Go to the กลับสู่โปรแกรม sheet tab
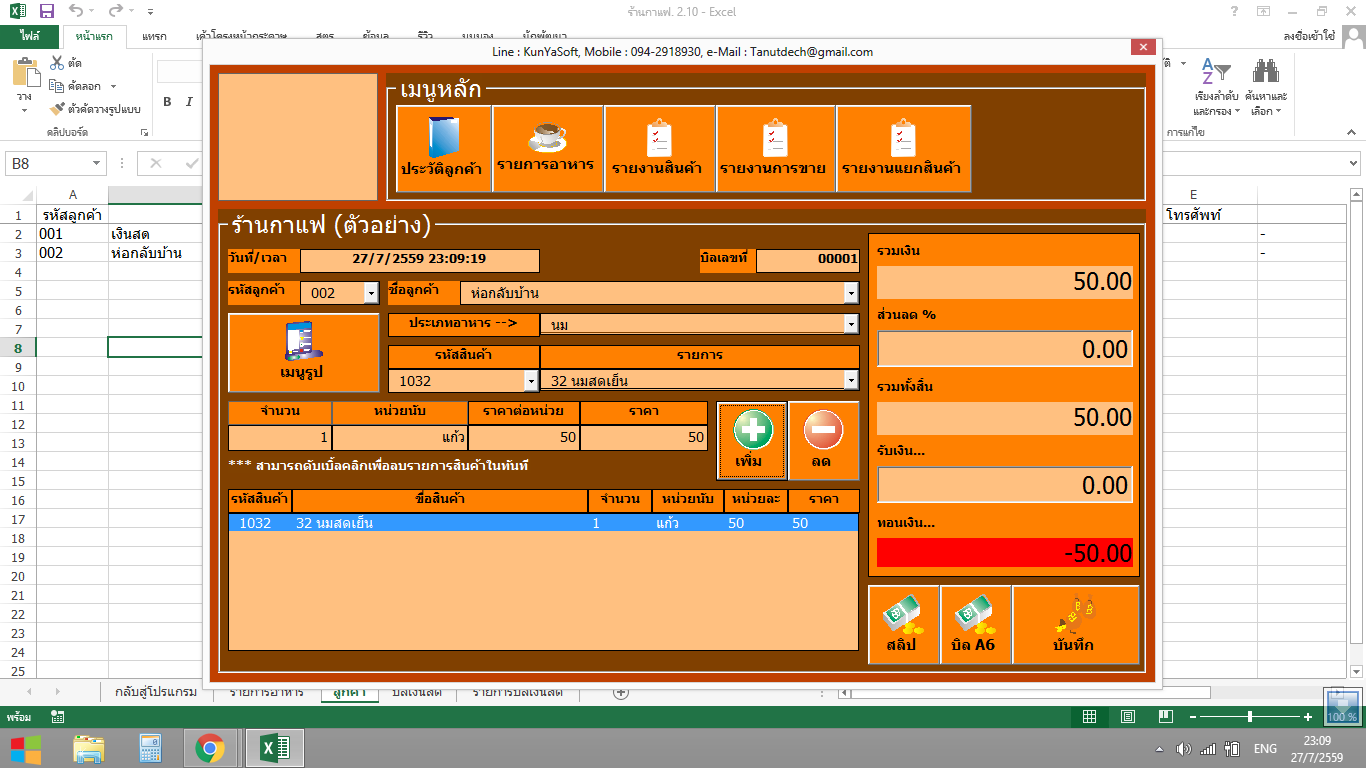The width and height of the screenshot is (1366, 768). click(156, 692)
